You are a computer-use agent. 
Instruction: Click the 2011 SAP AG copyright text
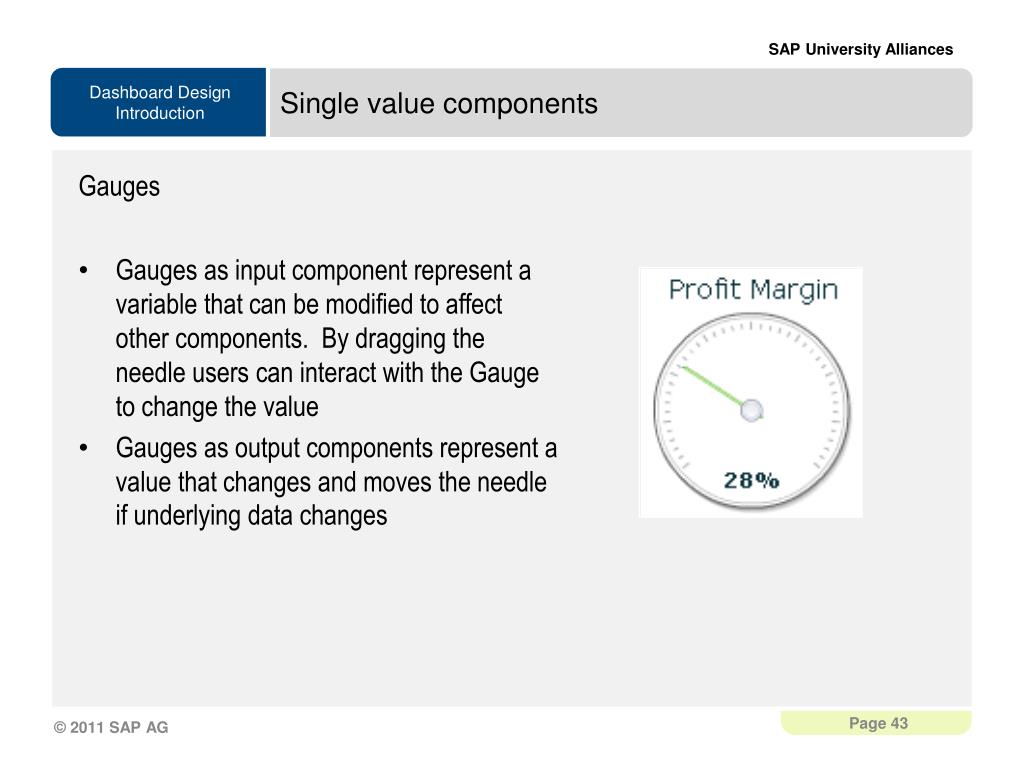[x=111, y=728]
